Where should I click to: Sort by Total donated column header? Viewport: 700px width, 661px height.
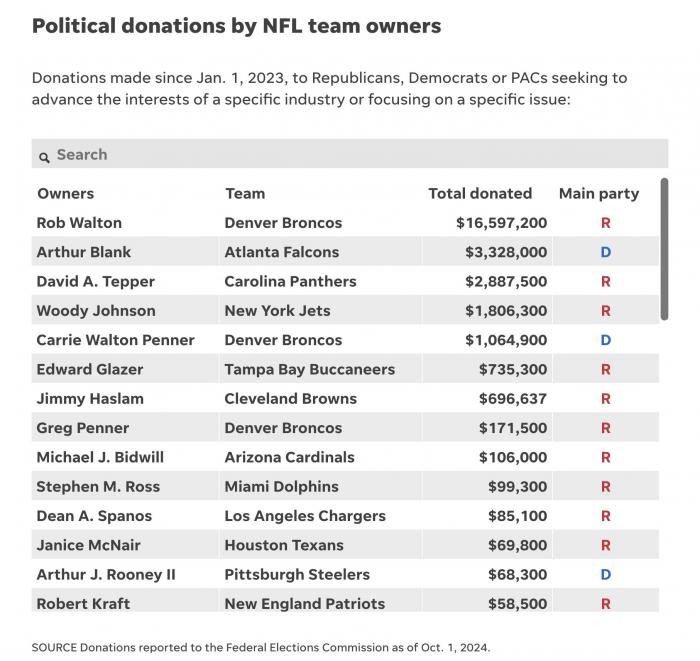tap(480, 193)
